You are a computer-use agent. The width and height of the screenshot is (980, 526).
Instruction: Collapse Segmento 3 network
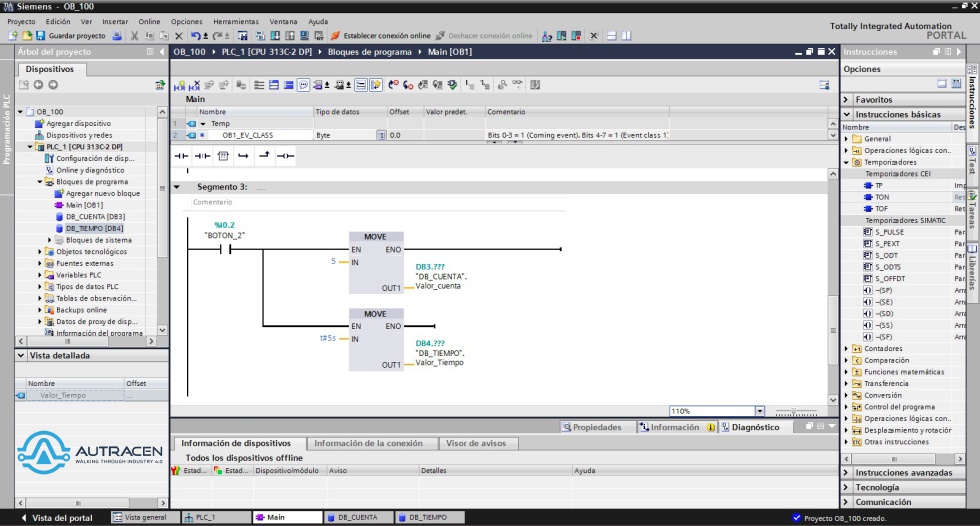(x=177, y=187)
